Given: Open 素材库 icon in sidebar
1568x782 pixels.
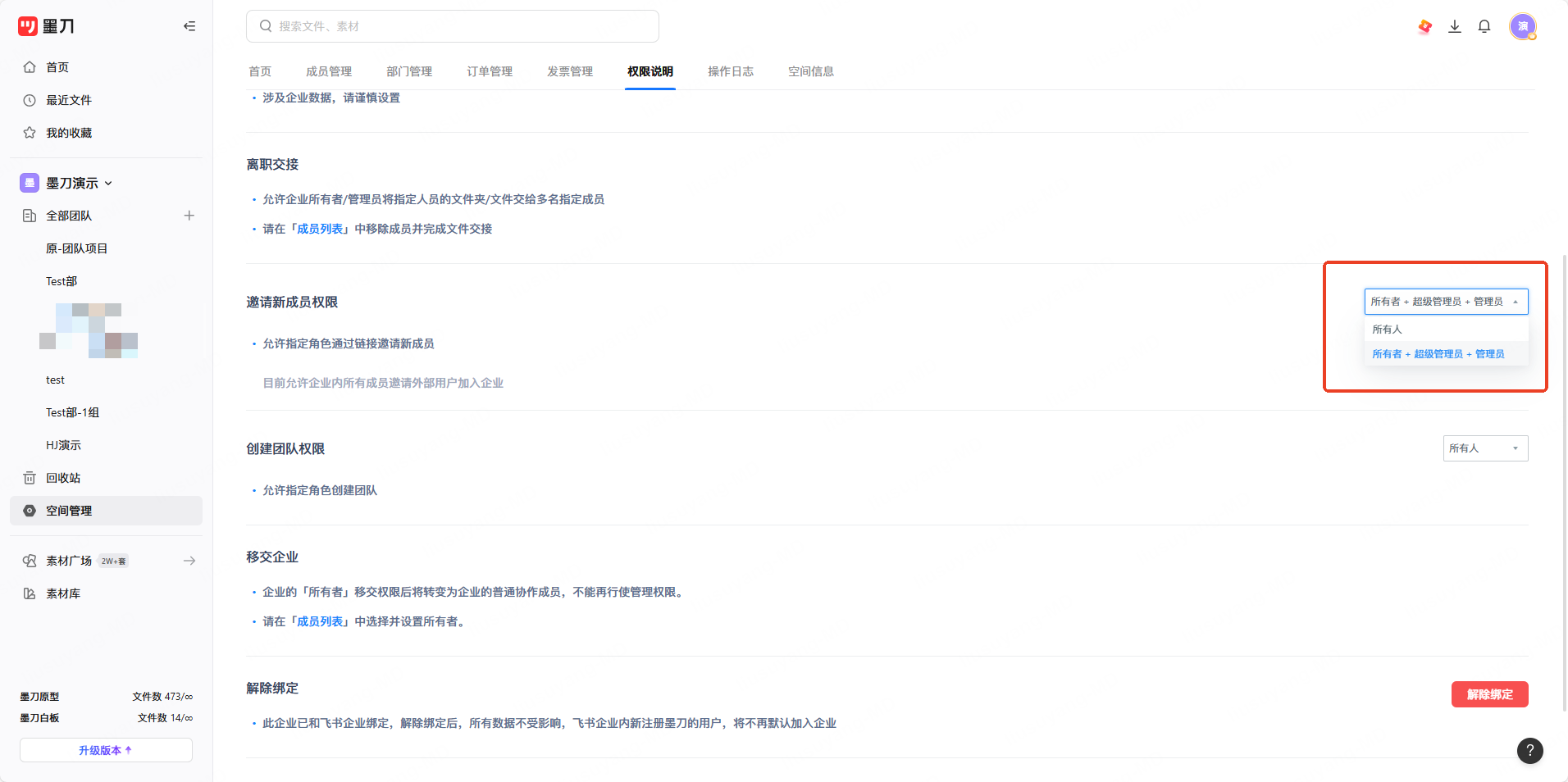Looking at the screenshot, I should 30,593.
